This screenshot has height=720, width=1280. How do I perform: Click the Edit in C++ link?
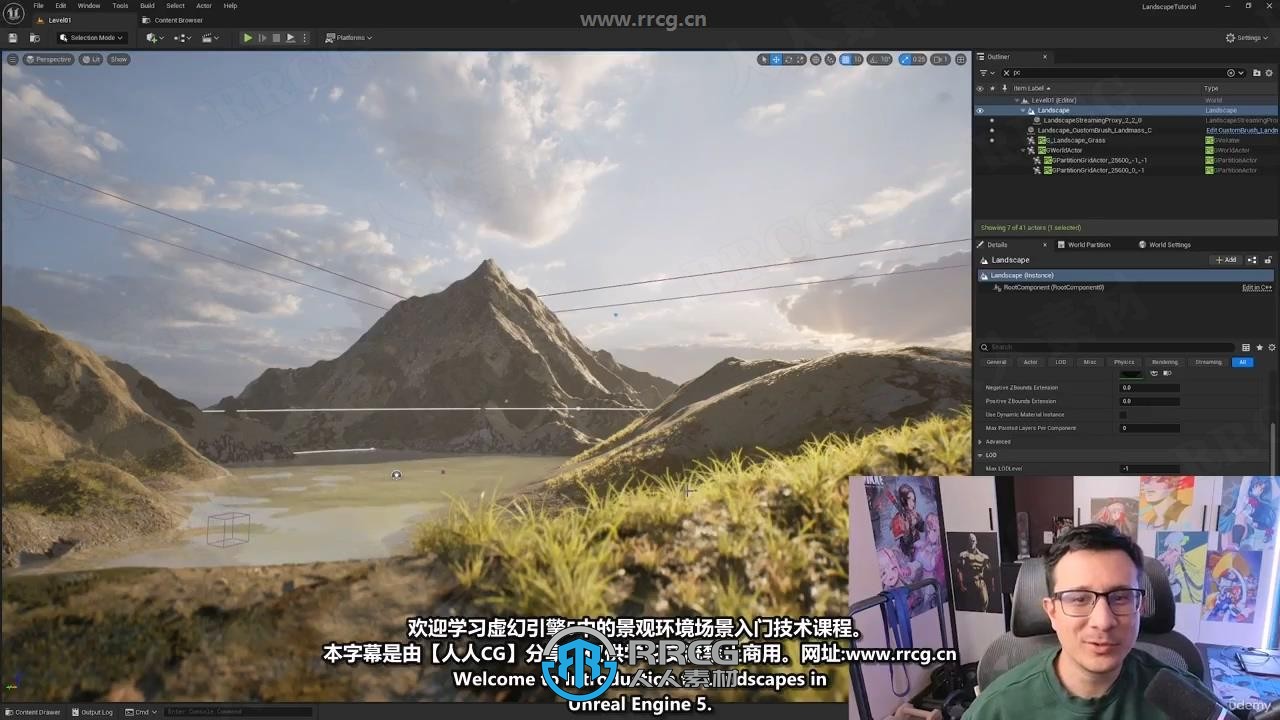1257,287
